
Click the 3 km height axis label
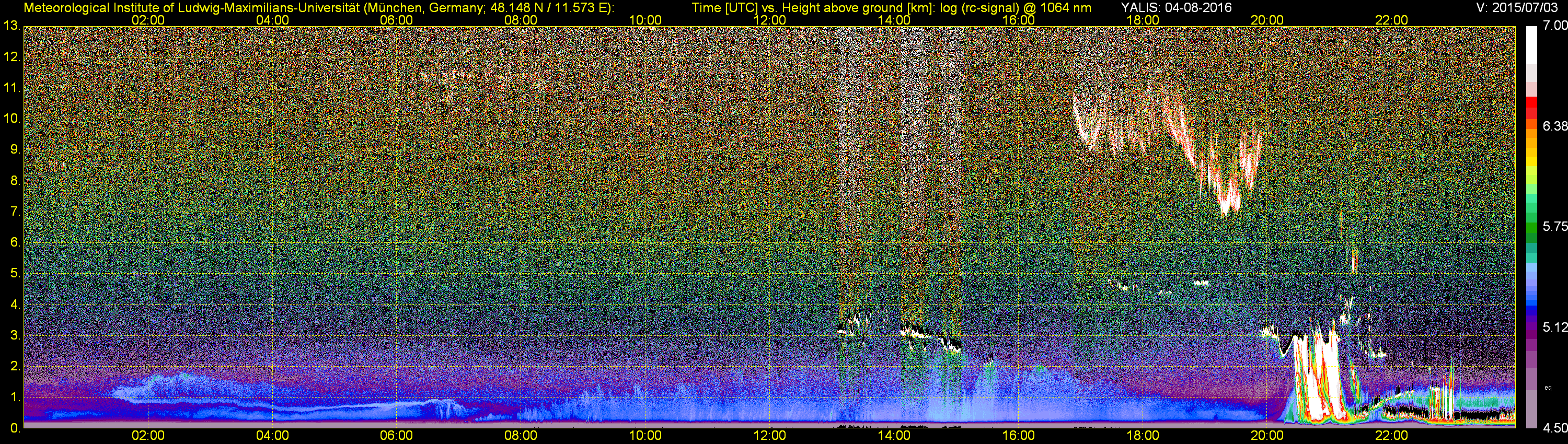15,336
